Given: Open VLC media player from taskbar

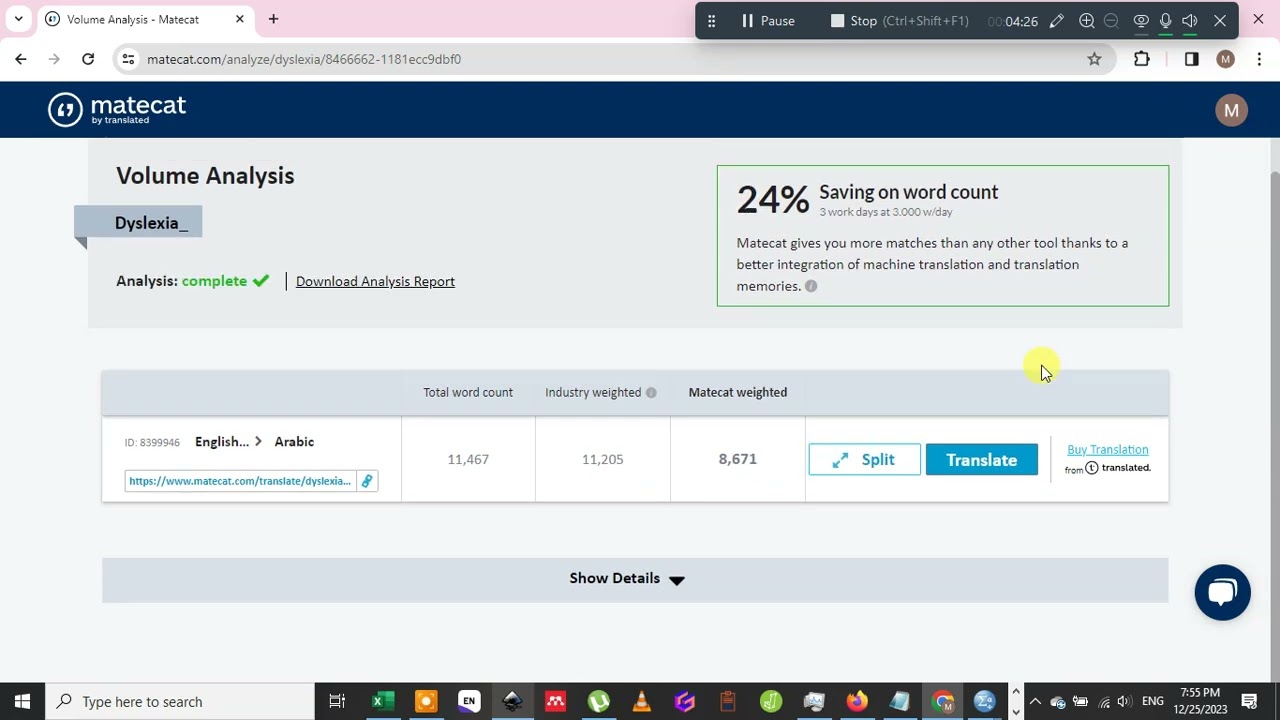Looking at the screenshot, I should tap(641, 701).
